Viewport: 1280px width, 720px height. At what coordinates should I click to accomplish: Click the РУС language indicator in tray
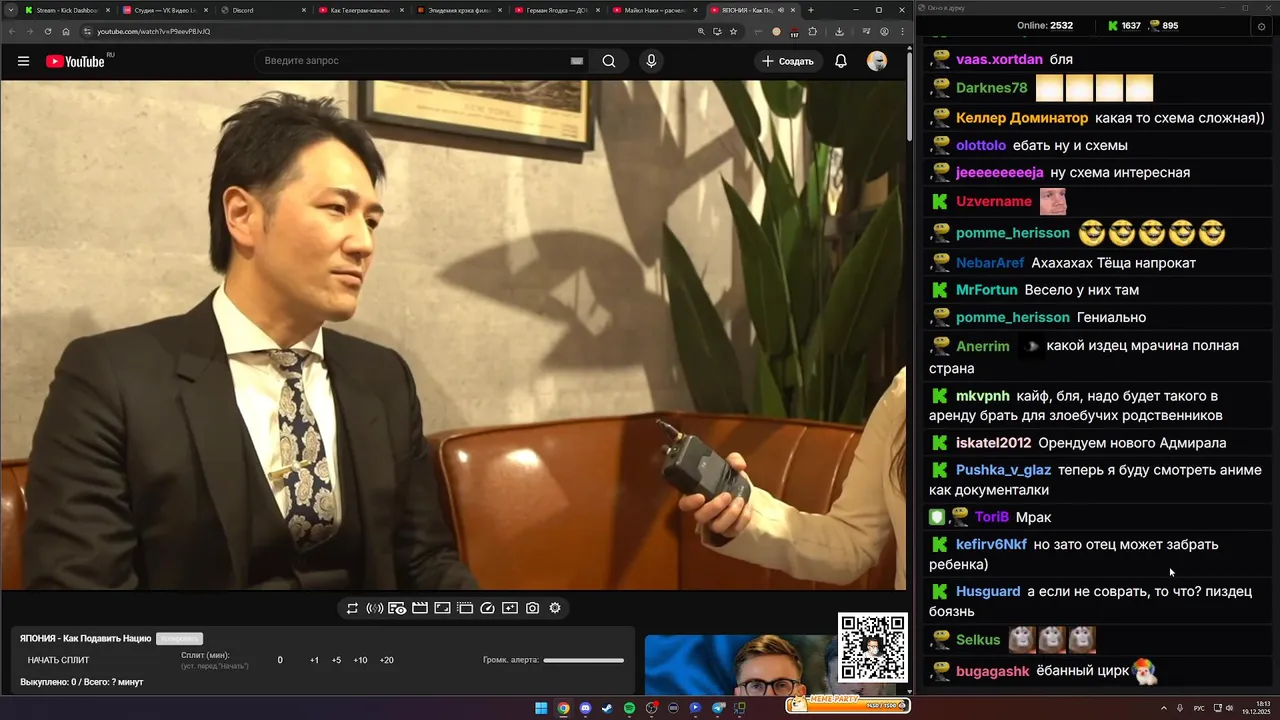point(1199,708)
